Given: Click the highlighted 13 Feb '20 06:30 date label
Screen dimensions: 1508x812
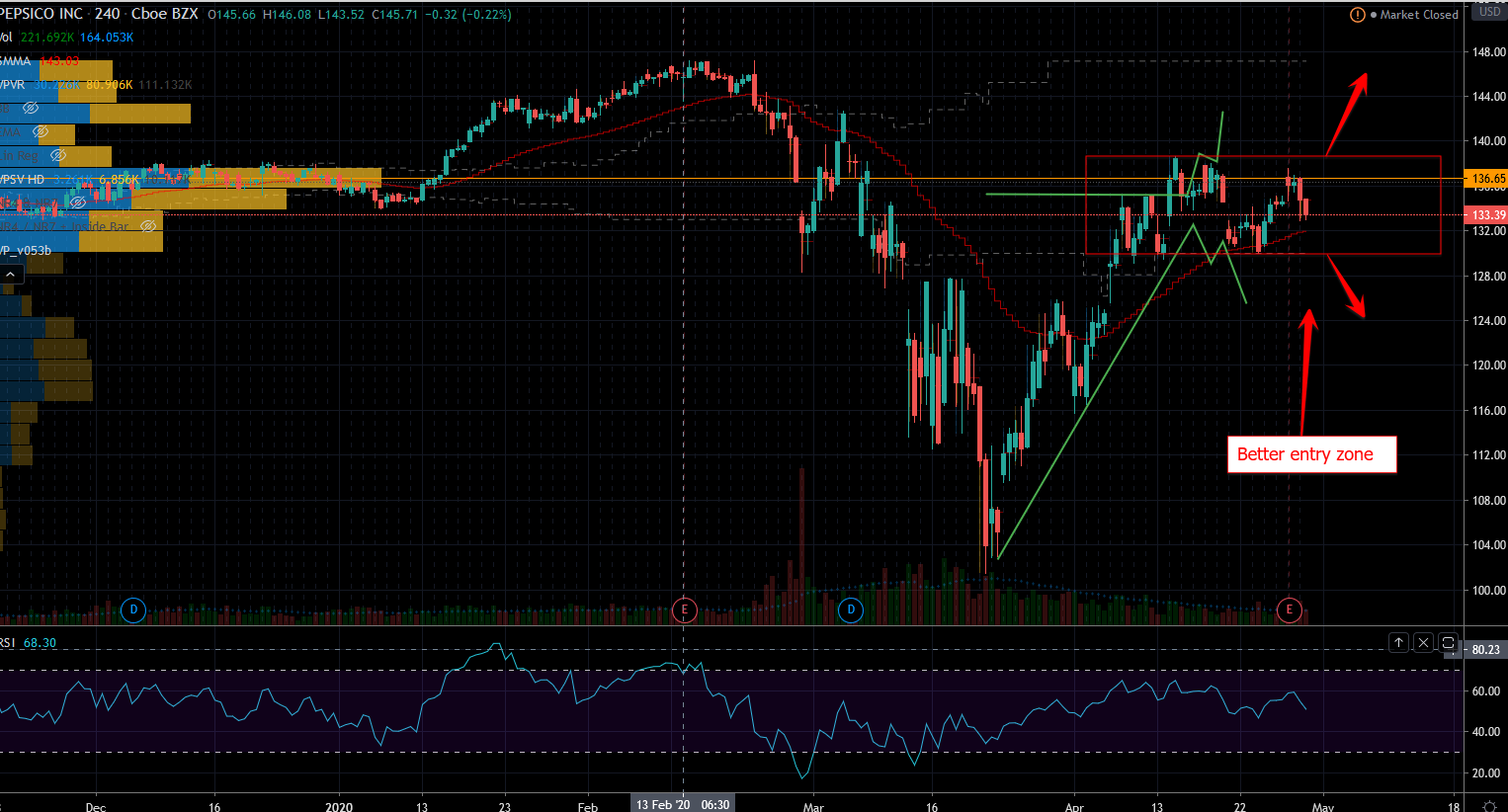Looking at the screenshot, I should tap(683, 804).
